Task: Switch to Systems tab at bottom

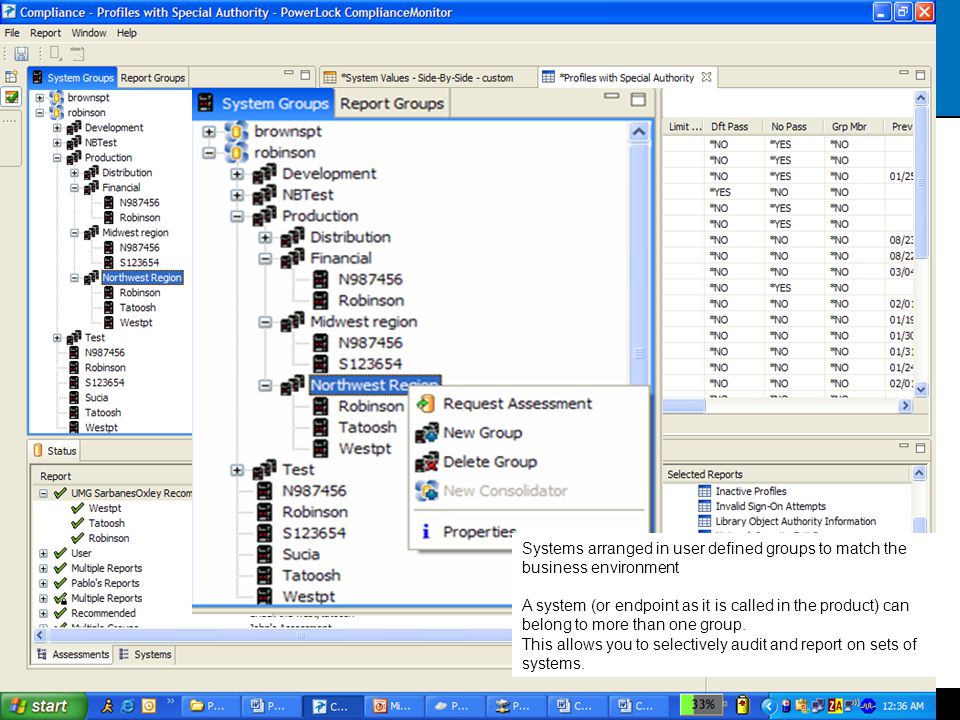Action: (x=145, y=654)
